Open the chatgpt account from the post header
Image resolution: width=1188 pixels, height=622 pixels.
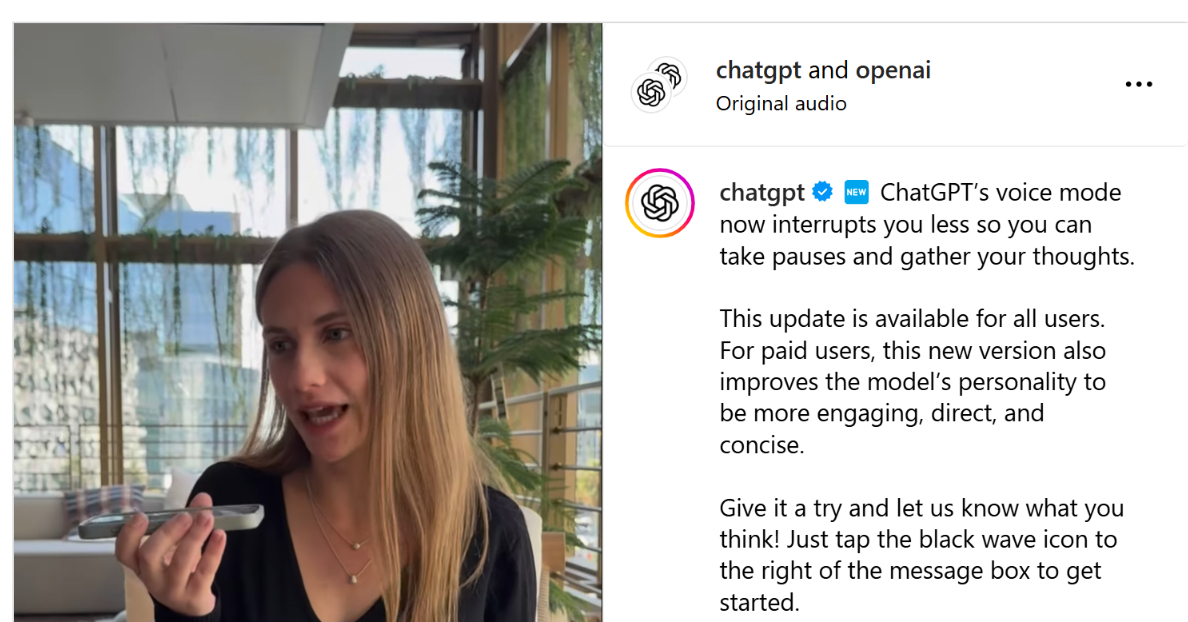(758, 70)
